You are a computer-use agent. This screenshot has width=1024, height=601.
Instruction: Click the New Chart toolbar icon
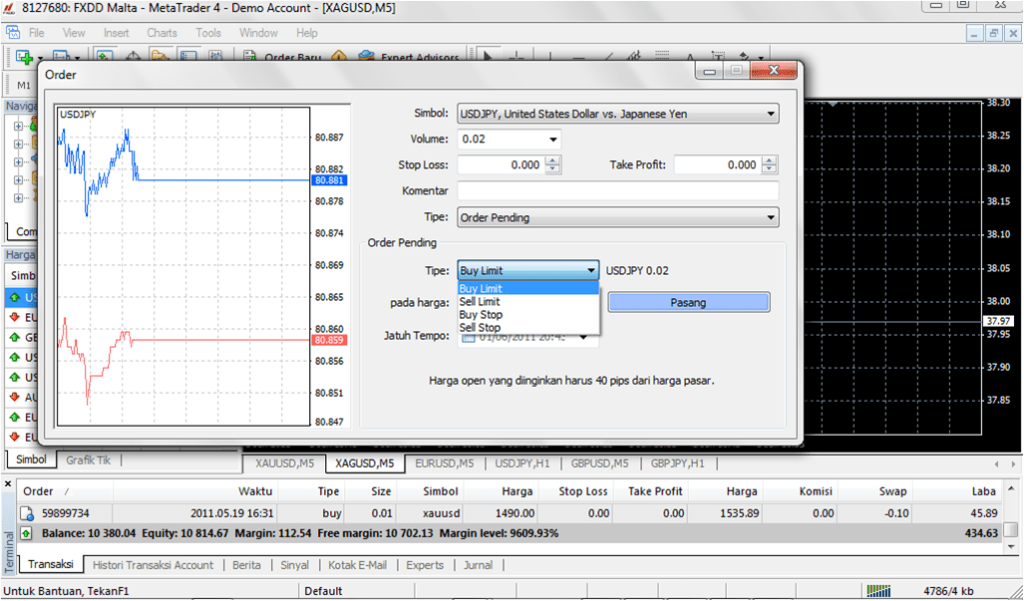point(25,57)
